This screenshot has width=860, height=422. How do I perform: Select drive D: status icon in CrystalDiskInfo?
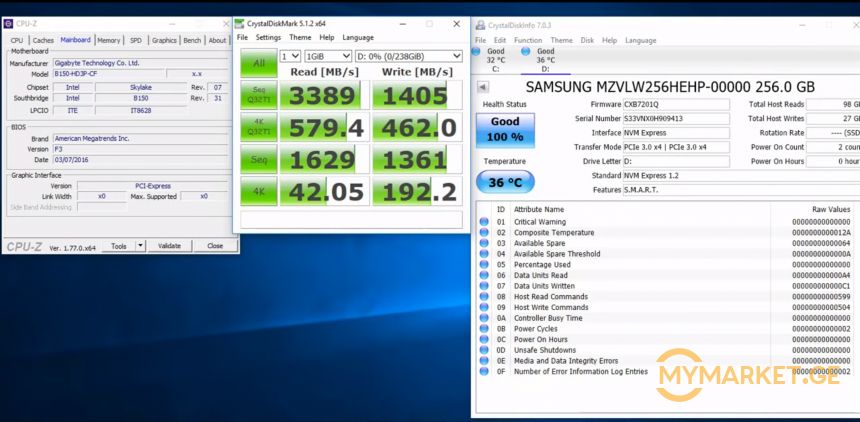pyautogui.click(x=525, y=52)
